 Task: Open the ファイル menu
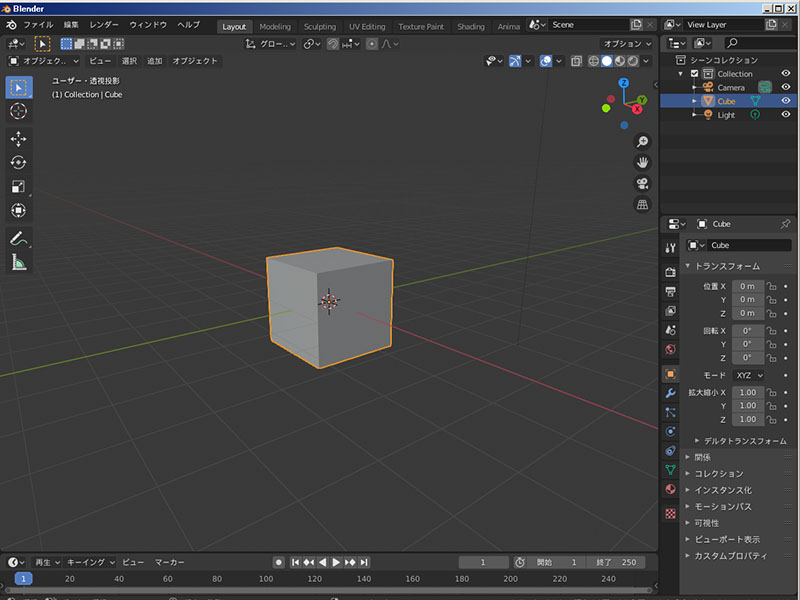click(38, 25)
